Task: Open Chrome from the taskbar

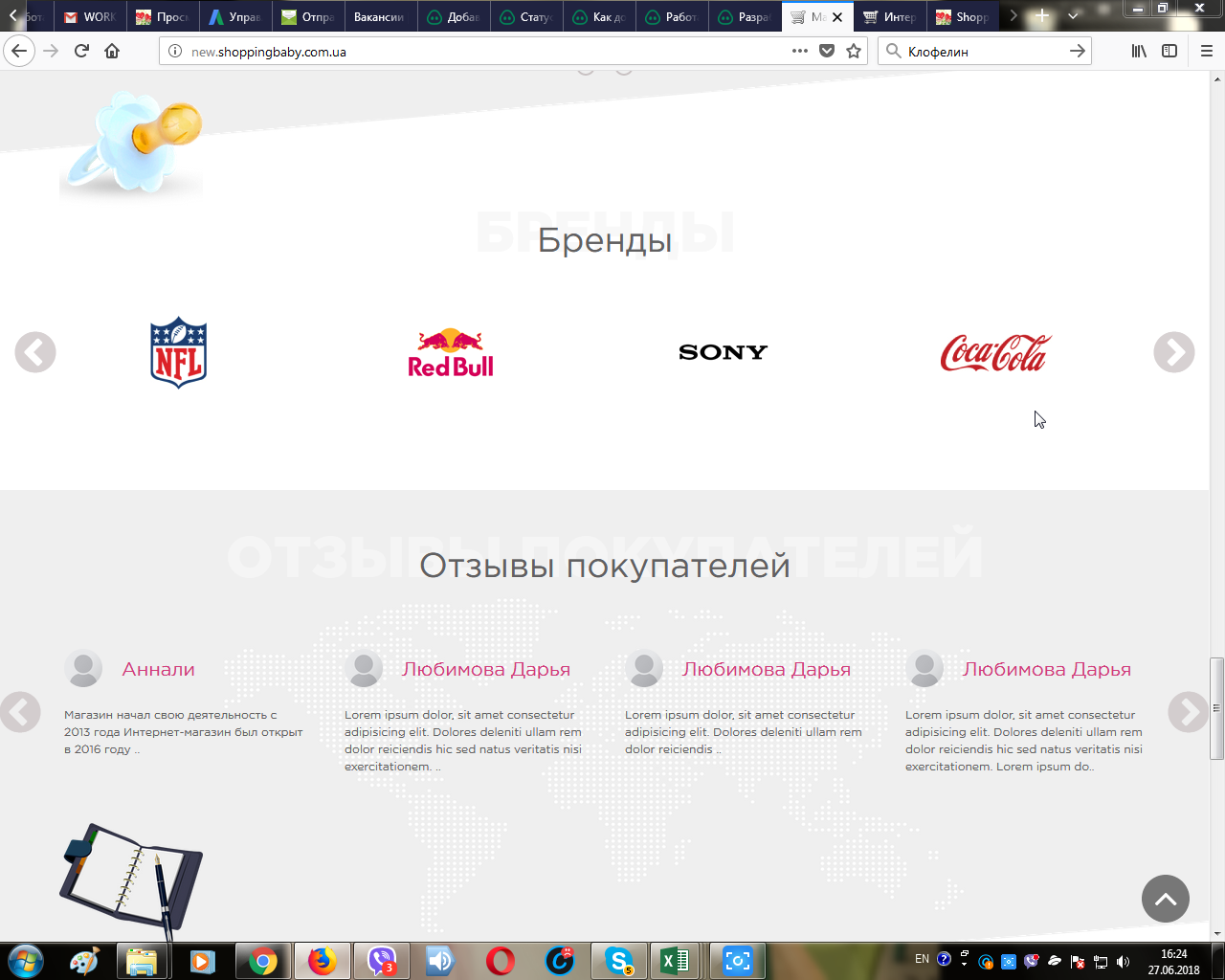Action: click(262, 961)
